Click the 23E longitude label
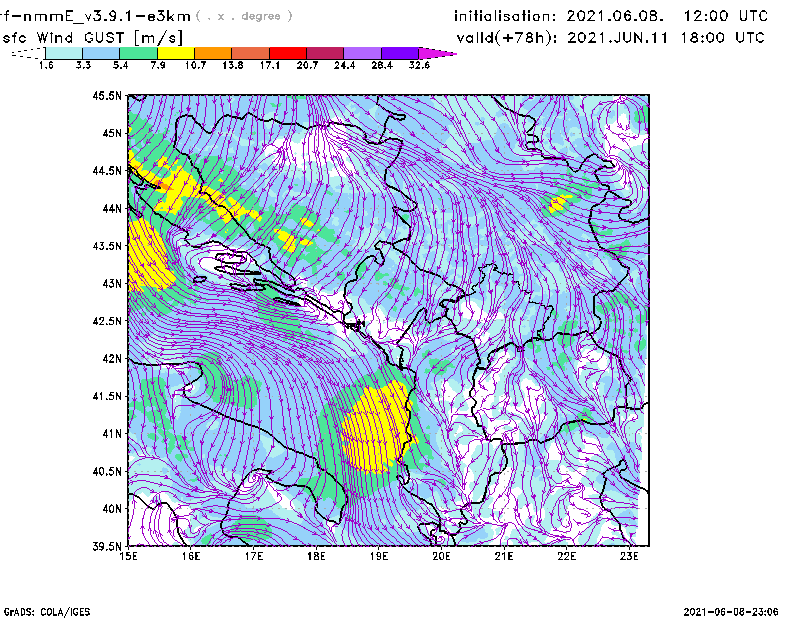Screen dimensions: 800x618 629,556
